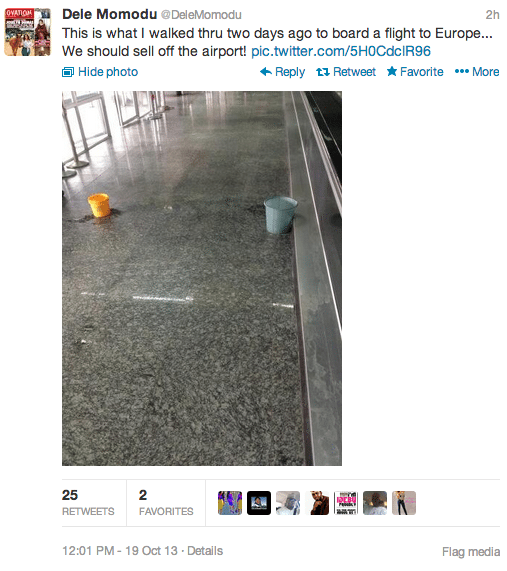Open the airport floor photo

coord(202,278)
